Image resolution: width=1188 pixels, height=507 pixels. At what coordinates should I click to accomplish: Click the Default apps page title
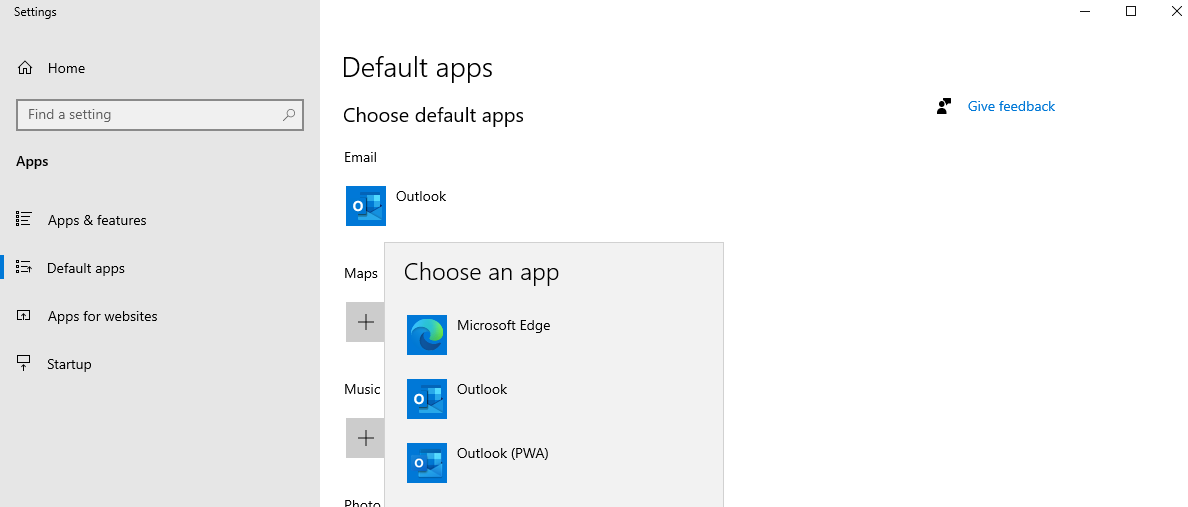click(417, 67)
